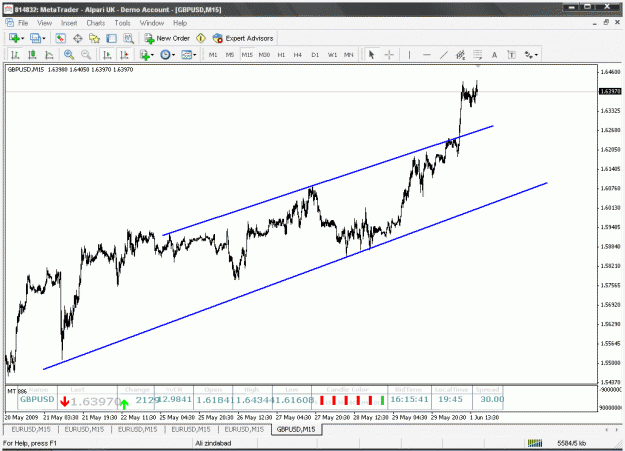
Task: Open the Data Window crosshair icon
Action: coord(78,38)
